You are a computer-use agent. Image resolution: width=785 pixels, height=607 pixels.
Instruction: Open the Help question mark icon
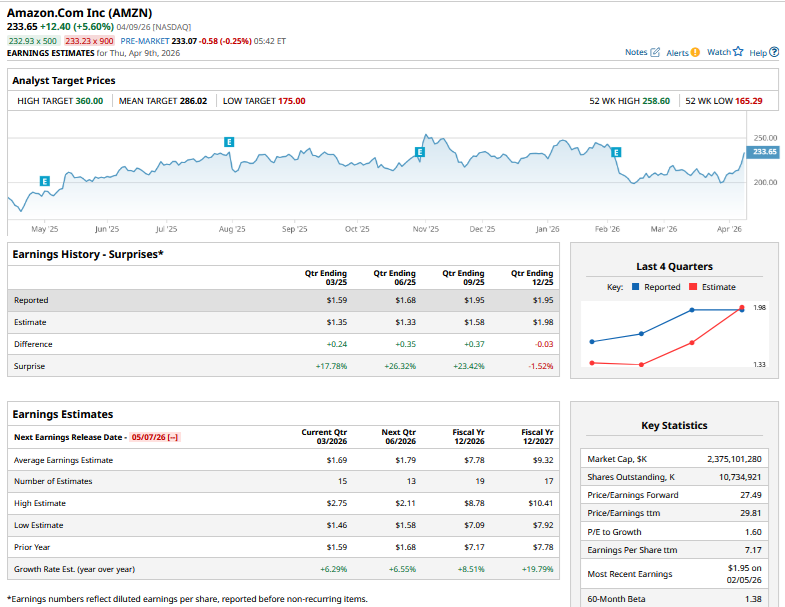tap(773, 52)
